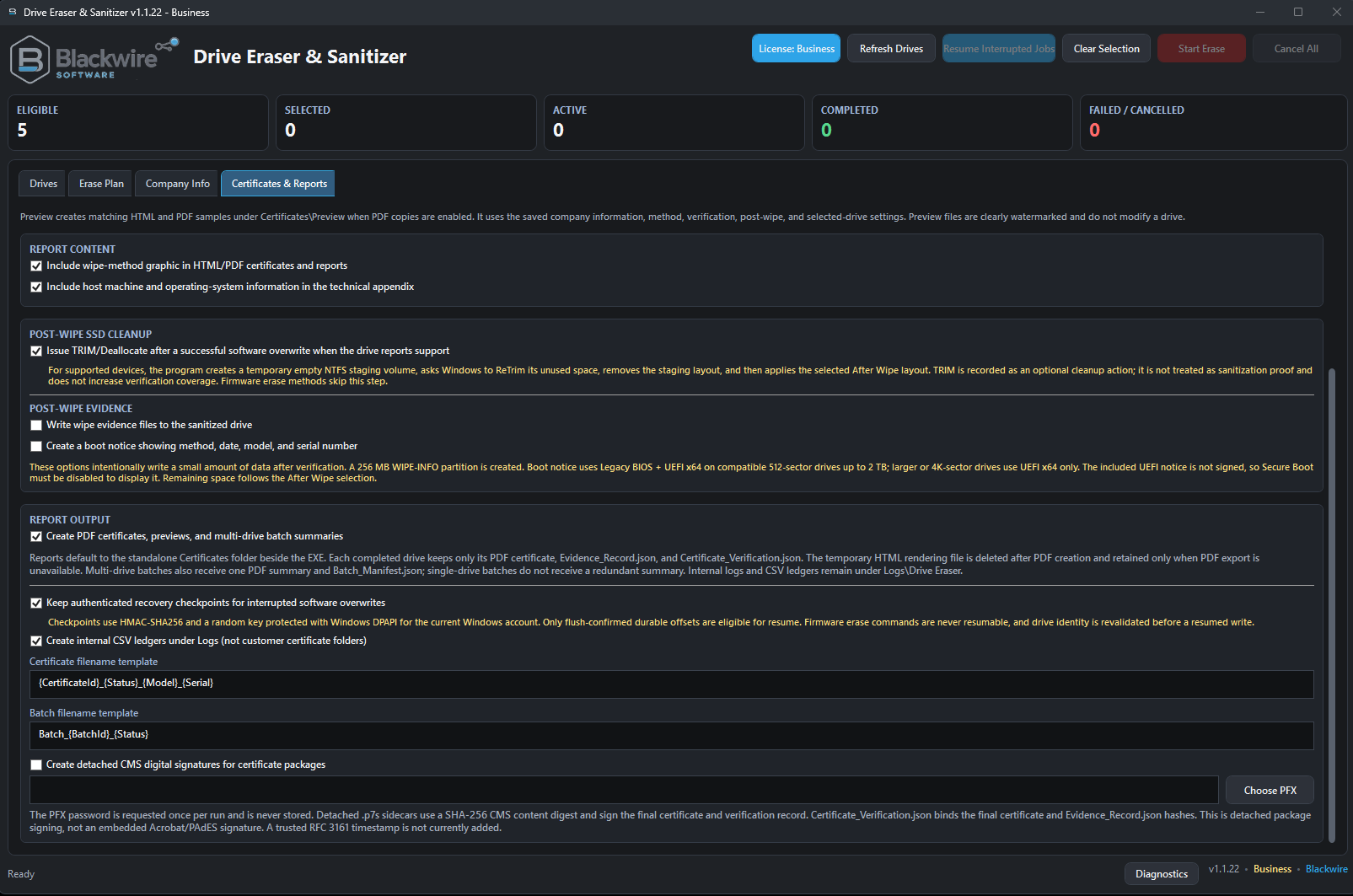Screen dimensions: 1353x896
Task: Click the ELIGIBLE count card
Action: click(138, 122)
